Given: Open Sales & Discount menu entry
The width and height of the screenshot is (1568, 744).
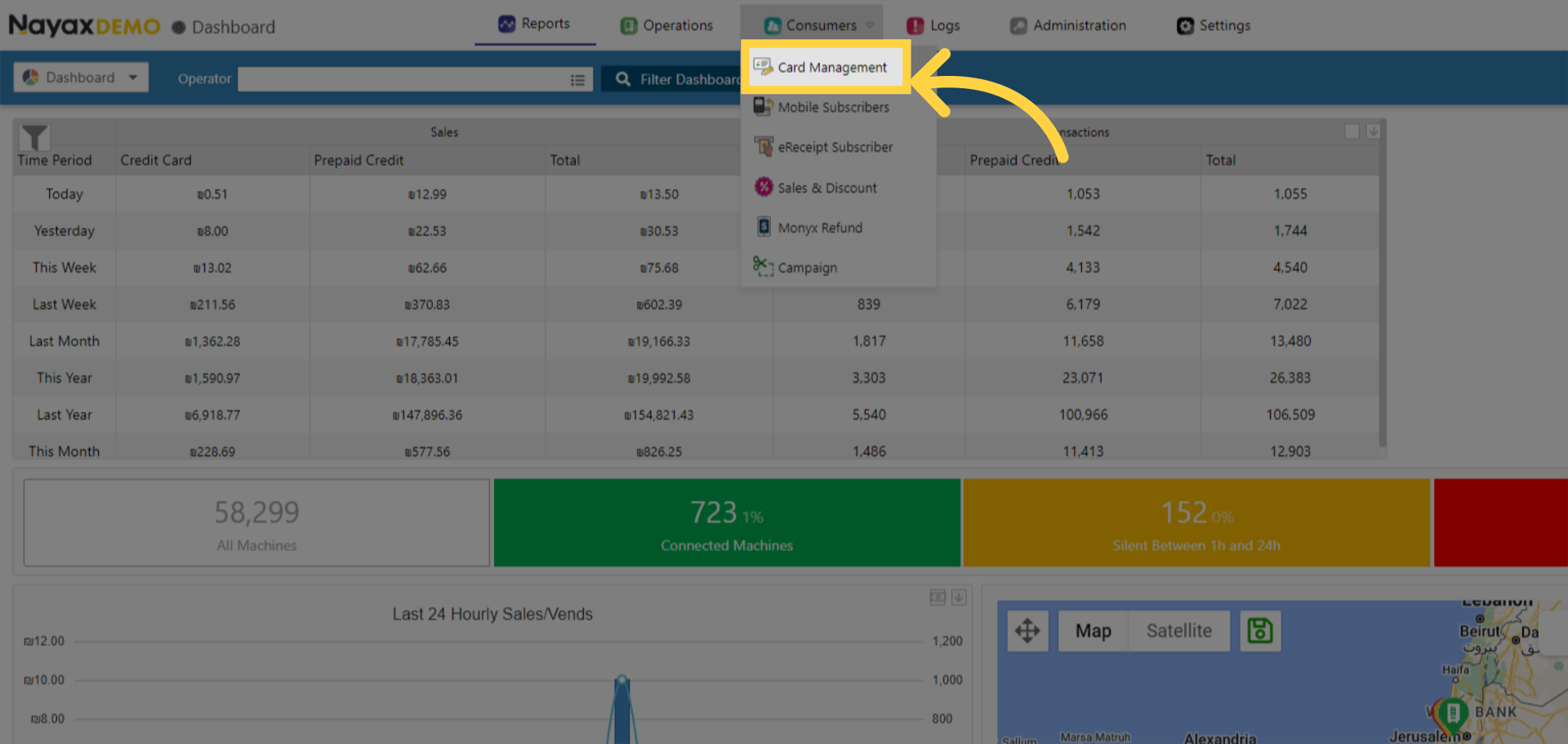Looking at the screenshot, I should click(x=826, y=188).
